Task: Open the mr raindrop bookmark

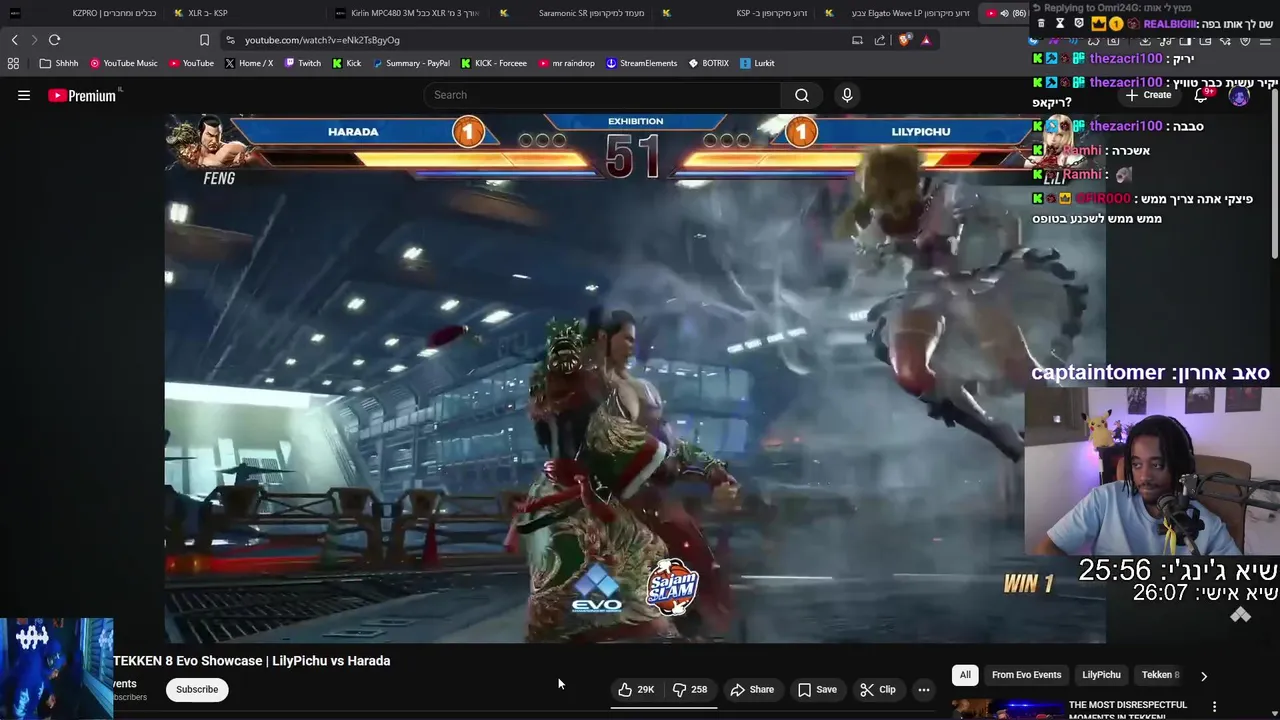Action: tap(566, 63)
